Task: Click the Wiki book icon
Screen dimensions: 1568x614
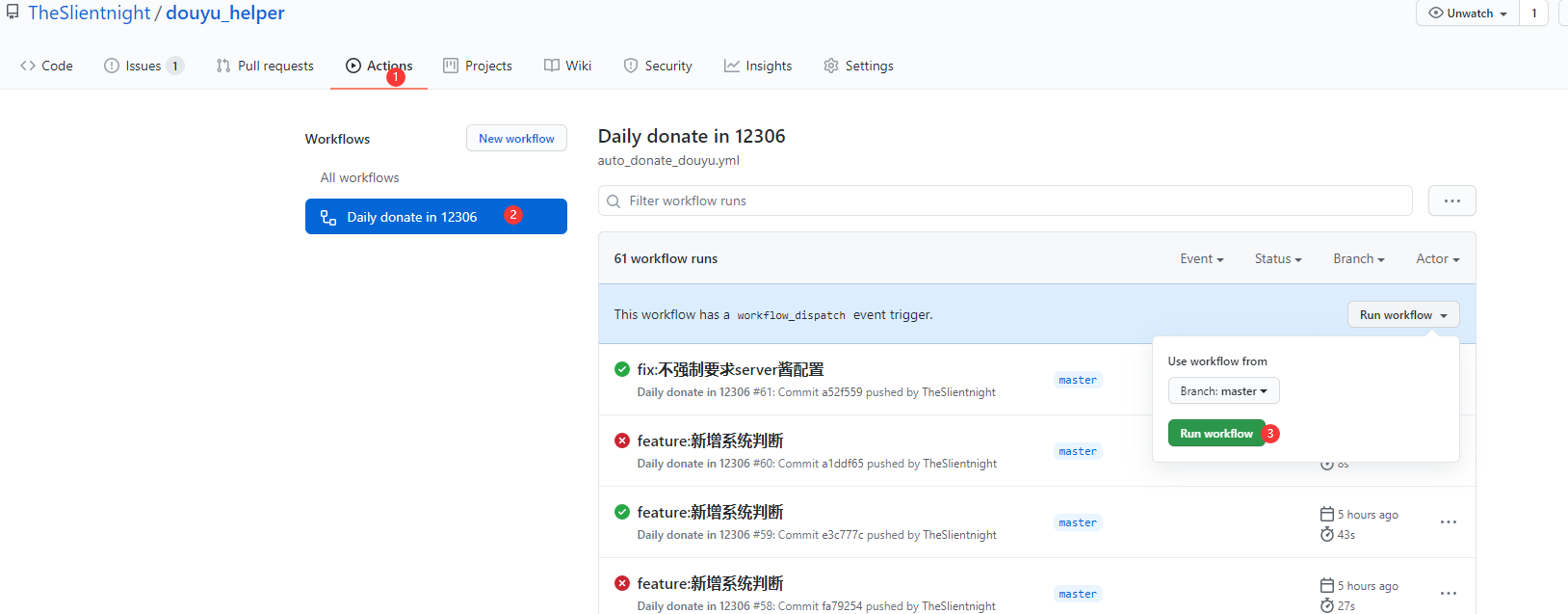Action: (x=552, y=66)
